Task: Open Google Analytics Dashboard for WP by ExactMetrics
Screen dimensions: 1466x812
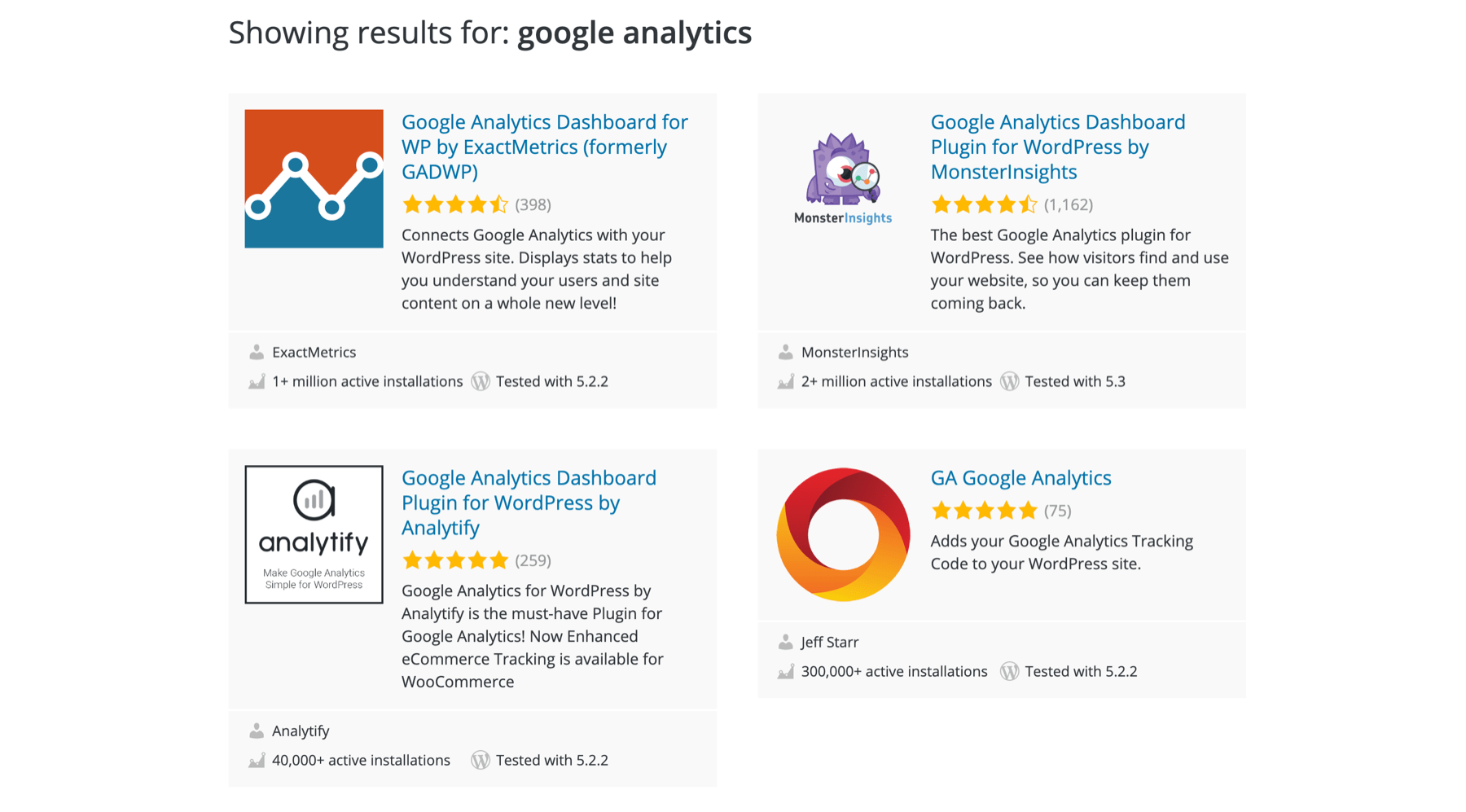Action: [x=543, y=147]
